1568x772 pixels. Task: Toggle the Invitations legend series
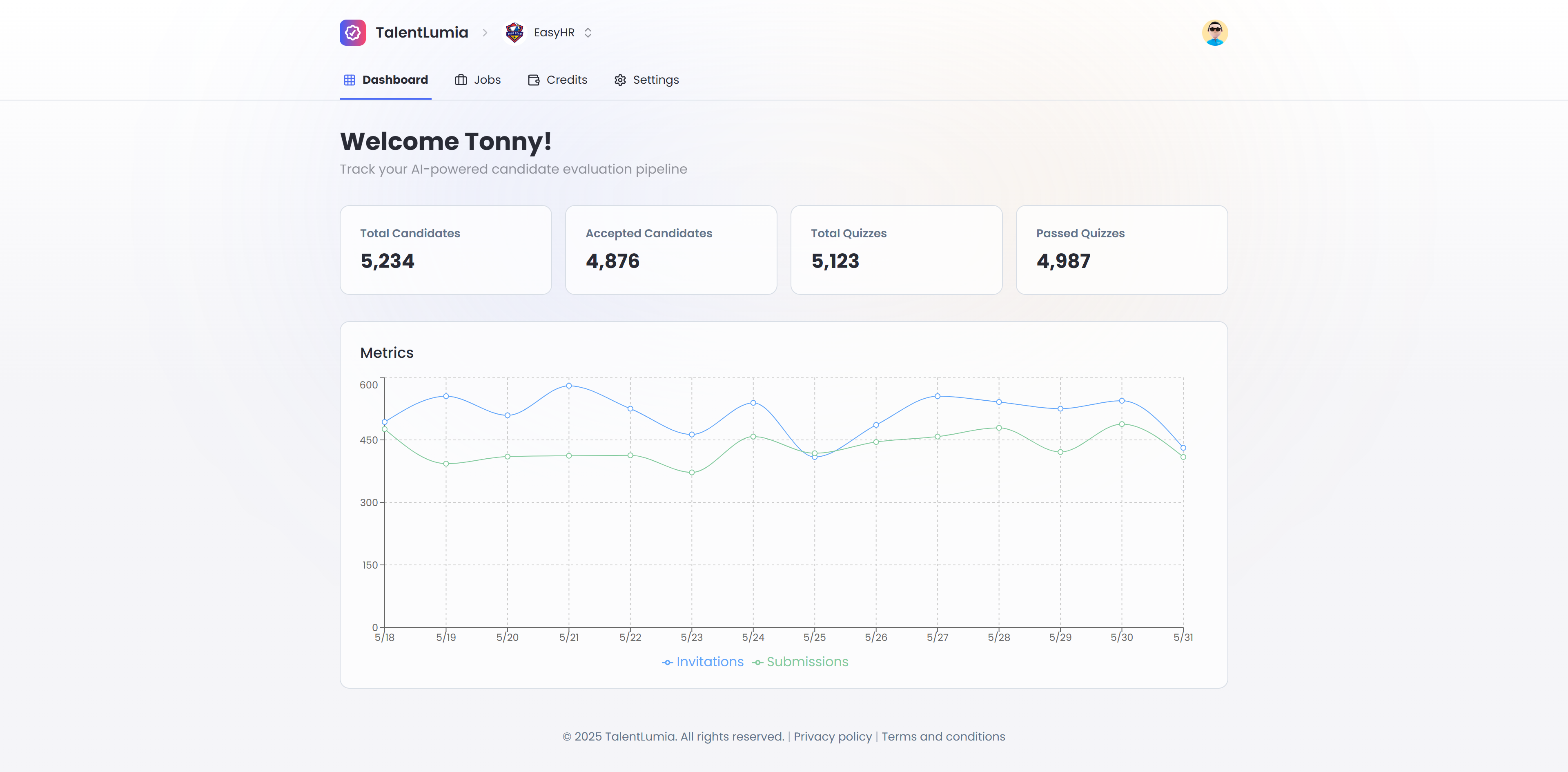click(702, 662)
